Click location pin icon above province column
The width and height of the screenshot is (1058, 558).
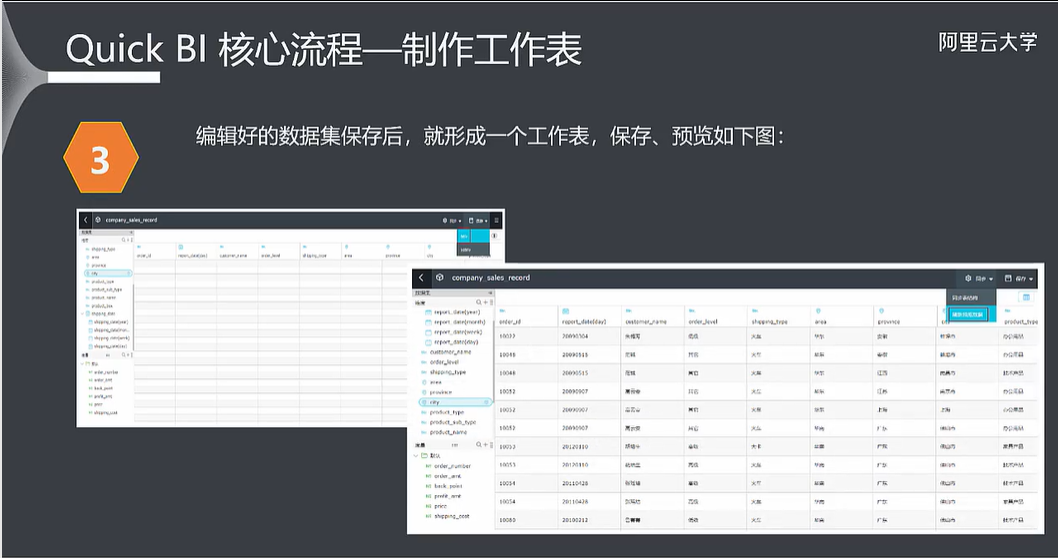(x=881, y=311)
